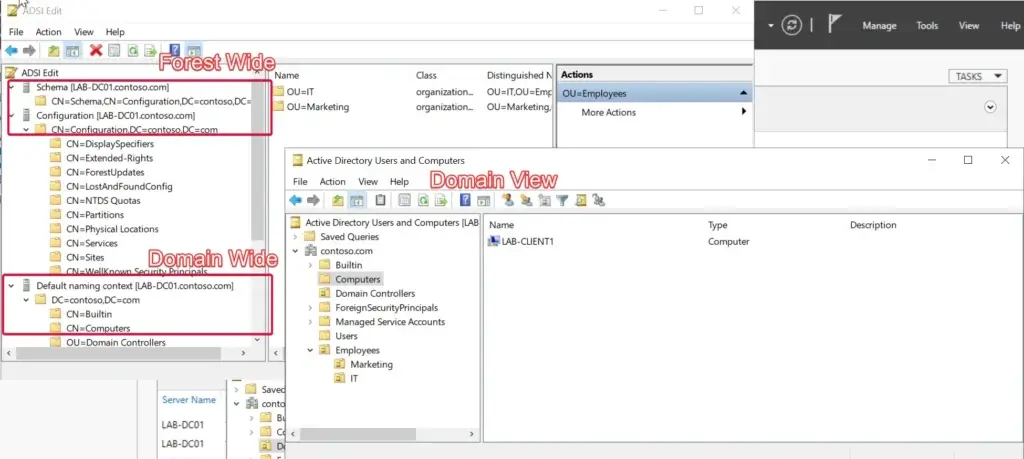
Task: Click the Refresh icon in Server Manager header
Action: tap(793, 25)
